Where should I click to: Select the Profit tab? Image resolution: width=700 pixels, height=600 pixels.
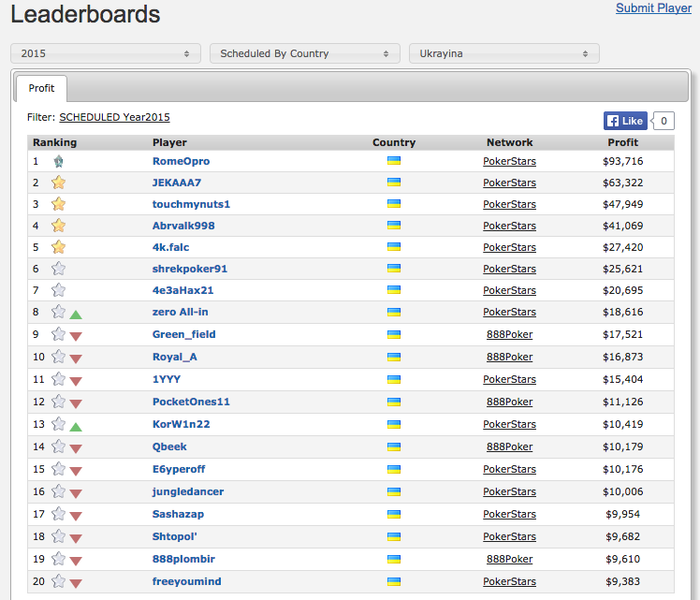click(42, 88)
